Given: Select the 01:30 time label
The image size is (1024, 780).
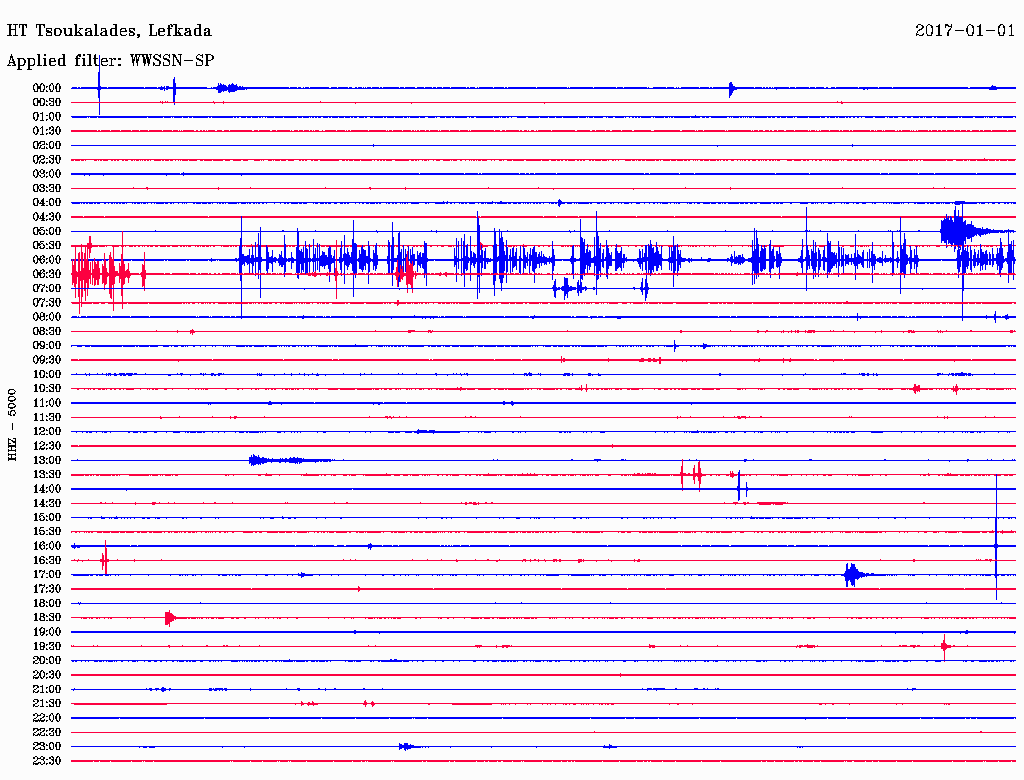Looking at the screenshot, I should tap(46, 131).
